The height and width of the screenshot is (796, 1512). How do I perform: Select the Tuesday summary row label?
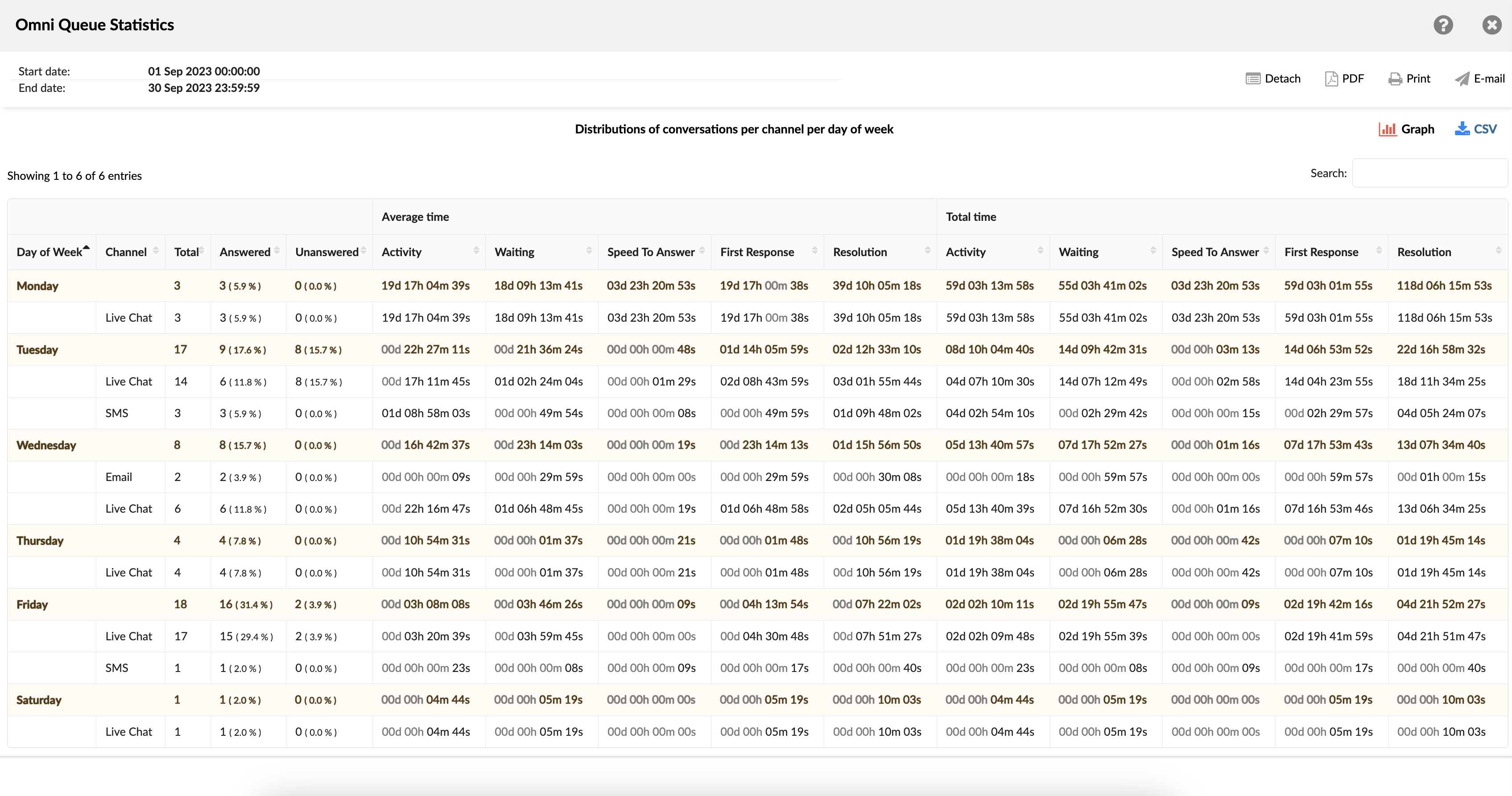tap(37, 350)
